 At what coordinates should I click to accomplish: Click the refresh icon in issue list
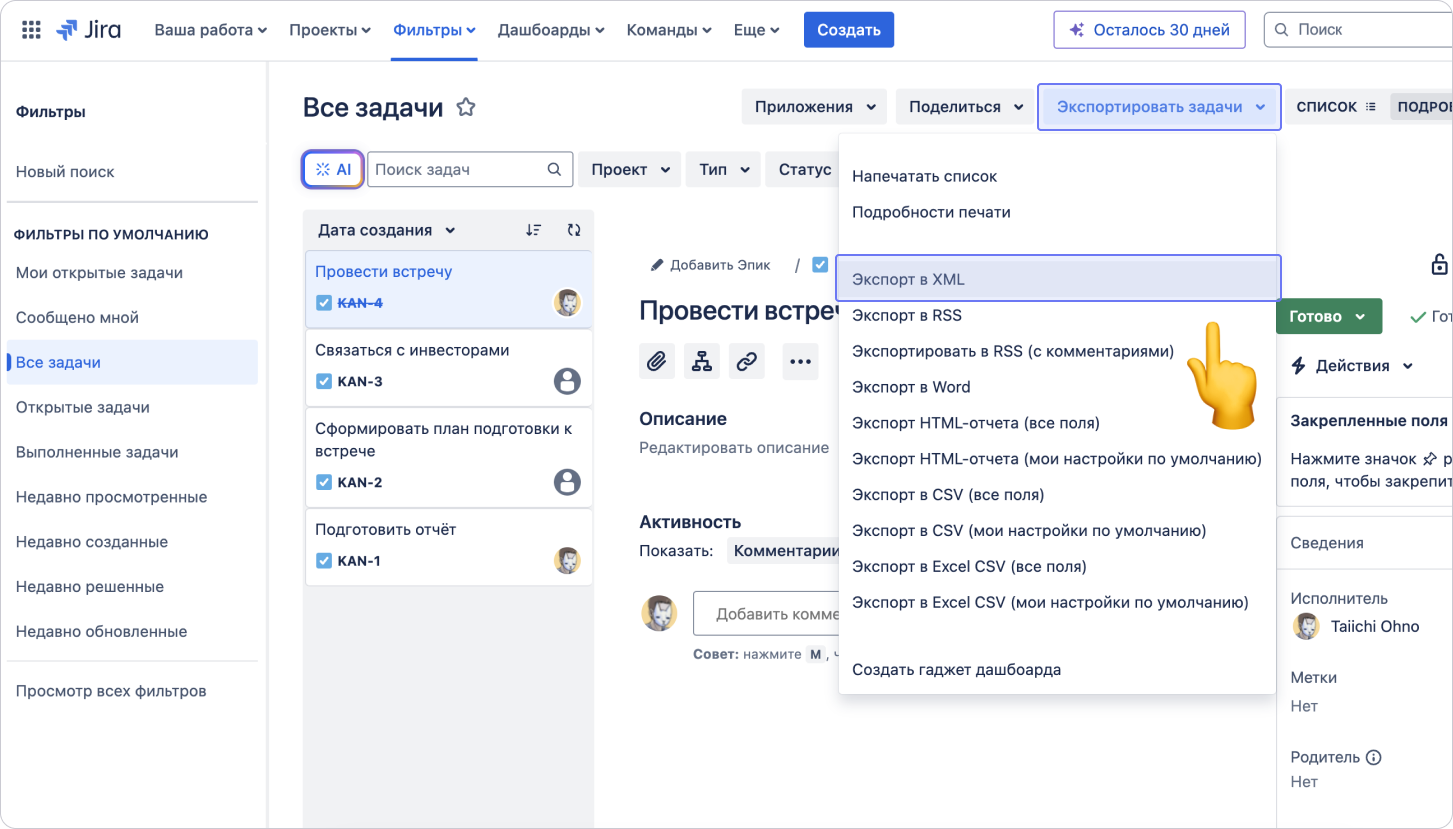tap(573, 230)
